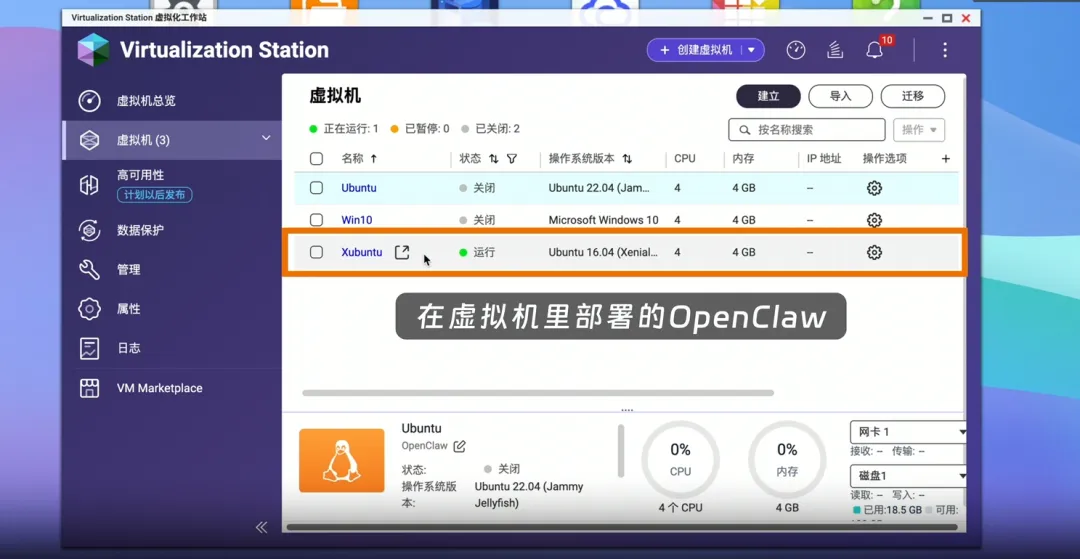The image size is (1080, 559).
Task: Click the 迁移 button
Action: [913, 96]
